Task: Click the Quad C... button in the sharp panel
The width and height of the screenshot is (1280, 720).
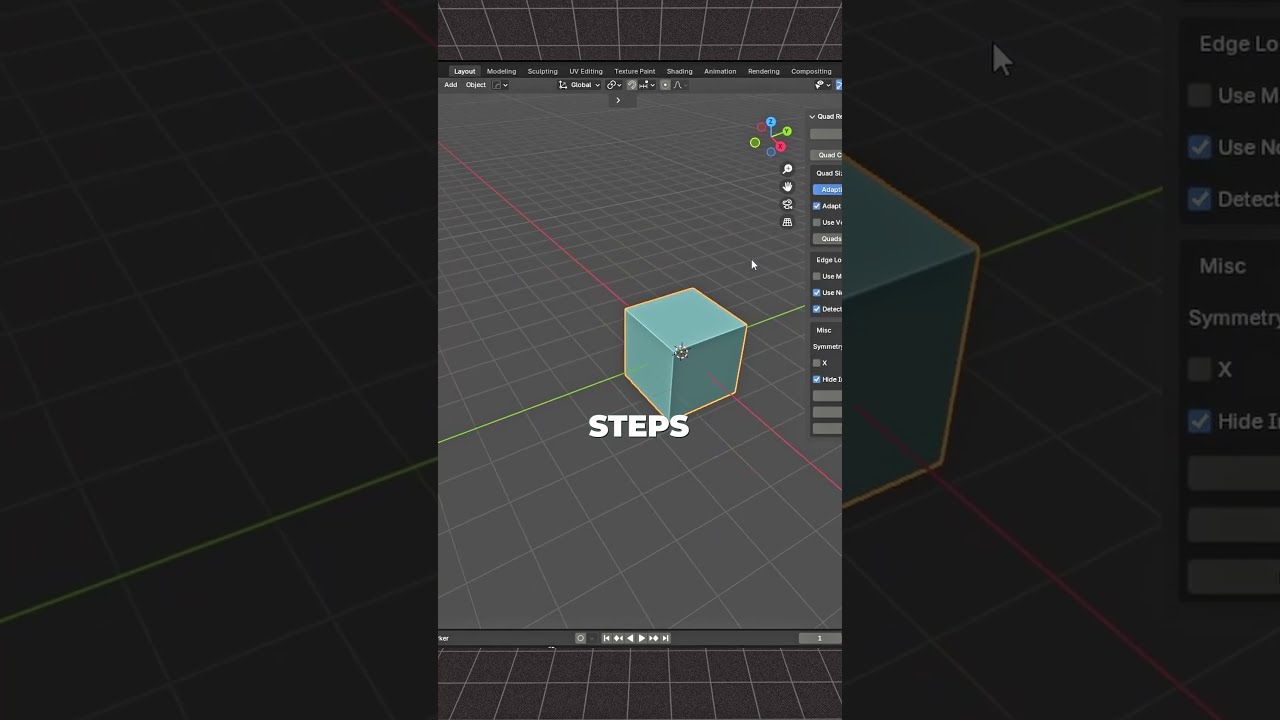Action: [x=826, y=155]
